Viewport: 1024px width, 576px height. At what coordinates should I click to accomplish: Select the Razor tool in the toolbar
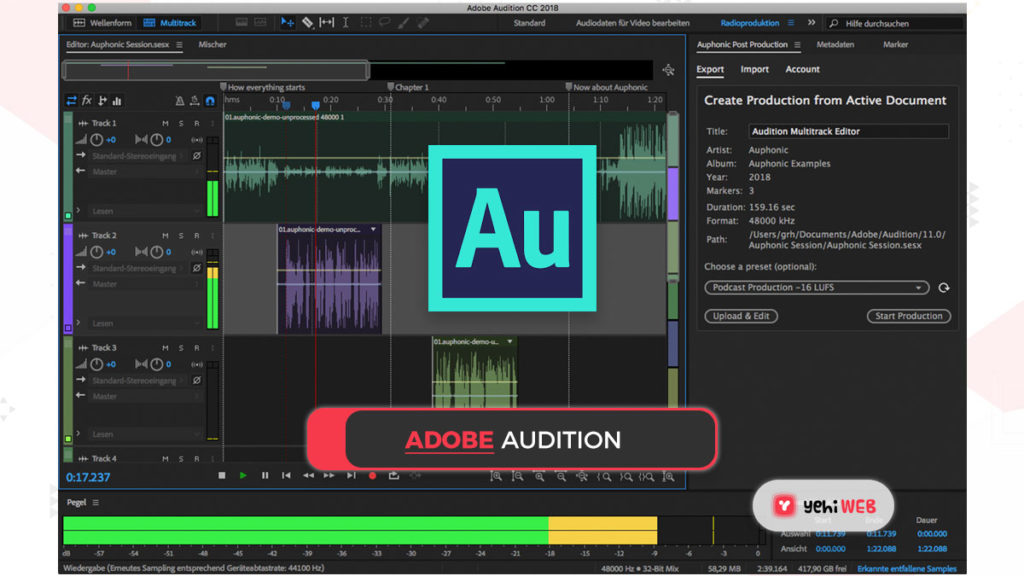[x=307, y=22]
